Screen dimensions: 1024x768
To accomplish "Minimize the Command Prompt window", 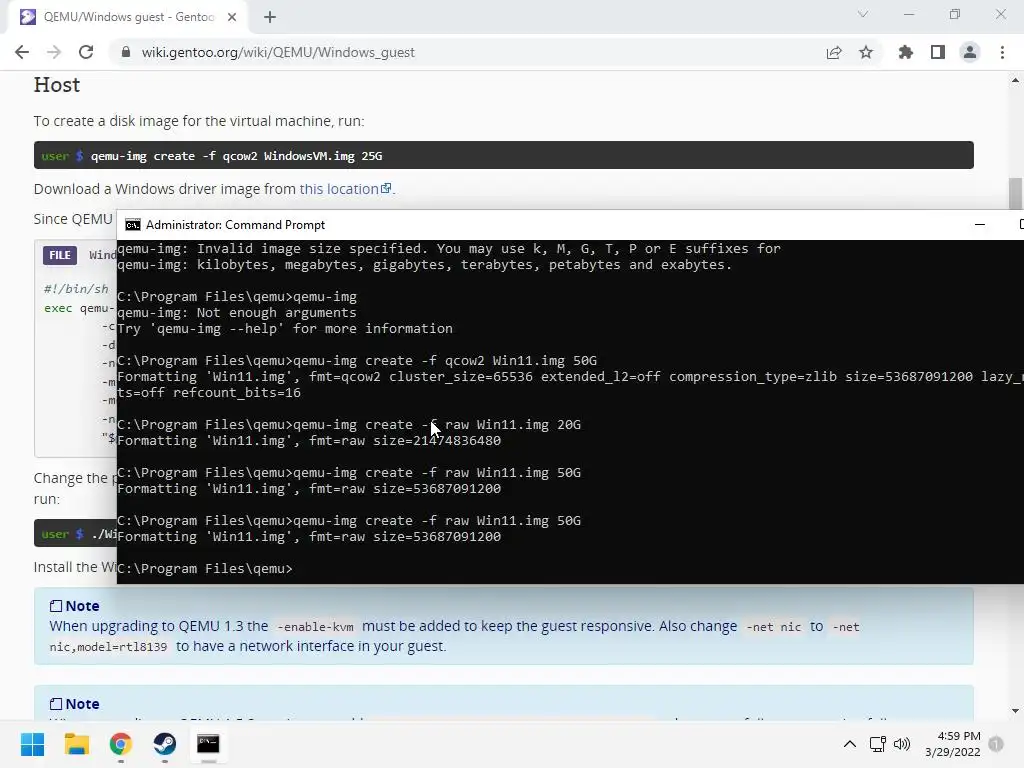I will coord(980,225).
